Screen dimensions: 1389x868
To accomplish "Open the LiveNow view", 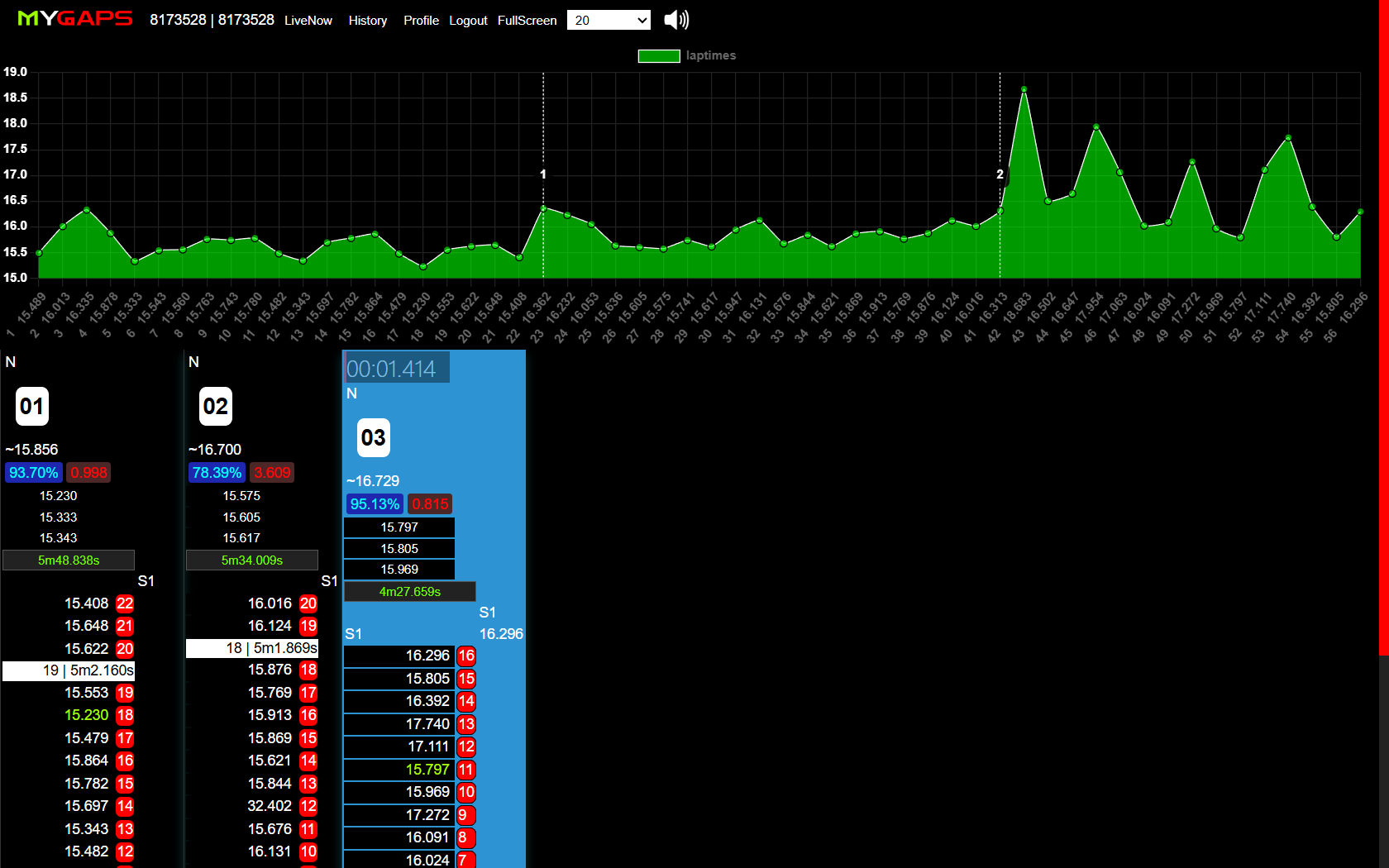I will tap(308, 21).
